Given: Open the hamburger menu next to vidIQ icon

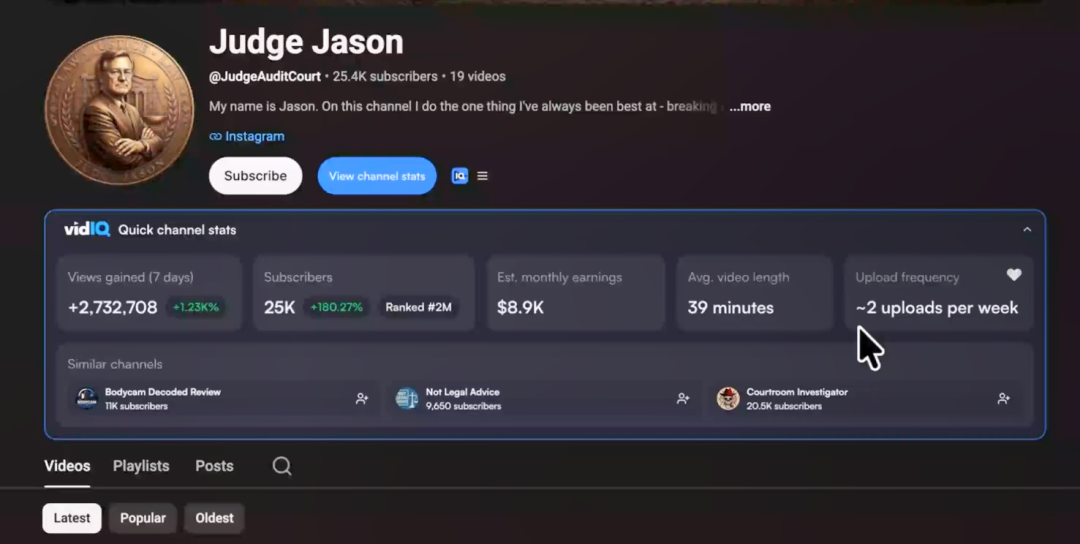Looking at the screenshot, I should point(483,176).
